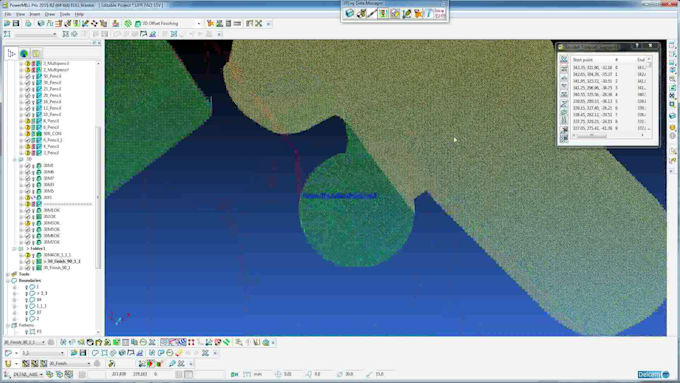Toggle lightbulb of the pattern under Patterns

coord(26,332)
